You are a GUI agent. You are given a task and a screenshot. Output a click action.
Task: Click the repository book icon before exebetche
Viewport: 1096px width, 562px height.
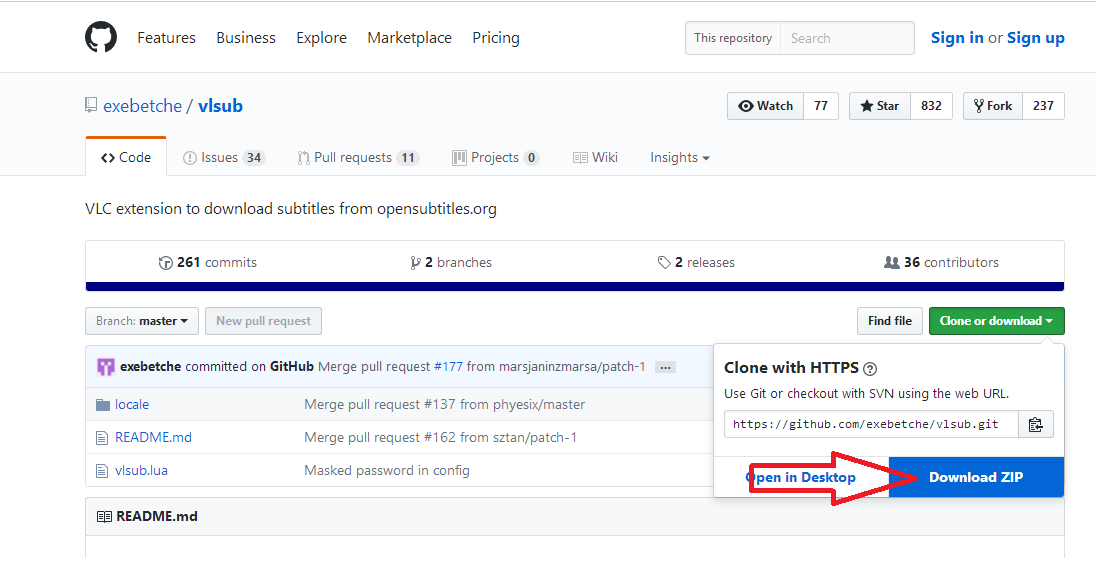pyautogui.click(x=91, y=106)
